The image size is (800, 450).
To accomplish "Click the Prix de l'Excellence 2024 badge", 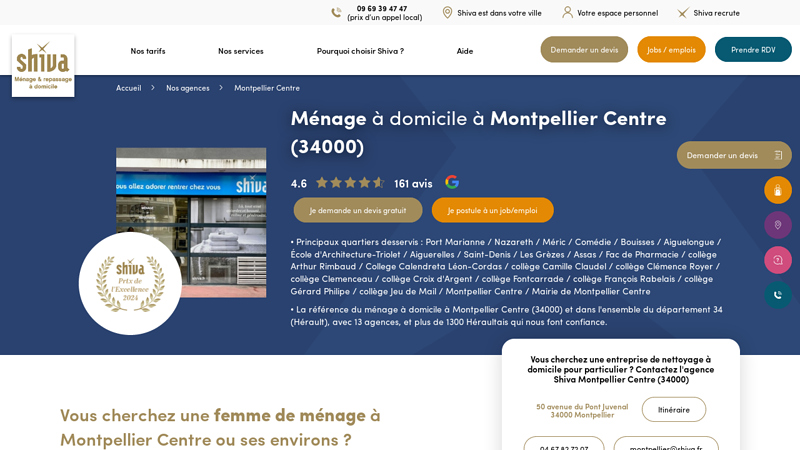I will pyautogui.click(x=130, y=284).
